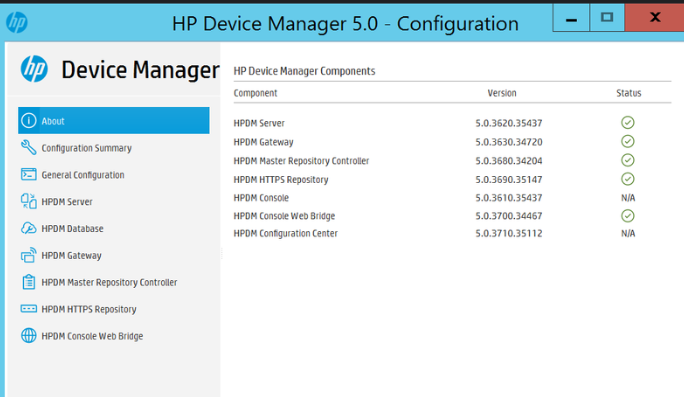Click the Configuration Summary wrench icon
Viewport: 684px width, 397px height.
29,147
